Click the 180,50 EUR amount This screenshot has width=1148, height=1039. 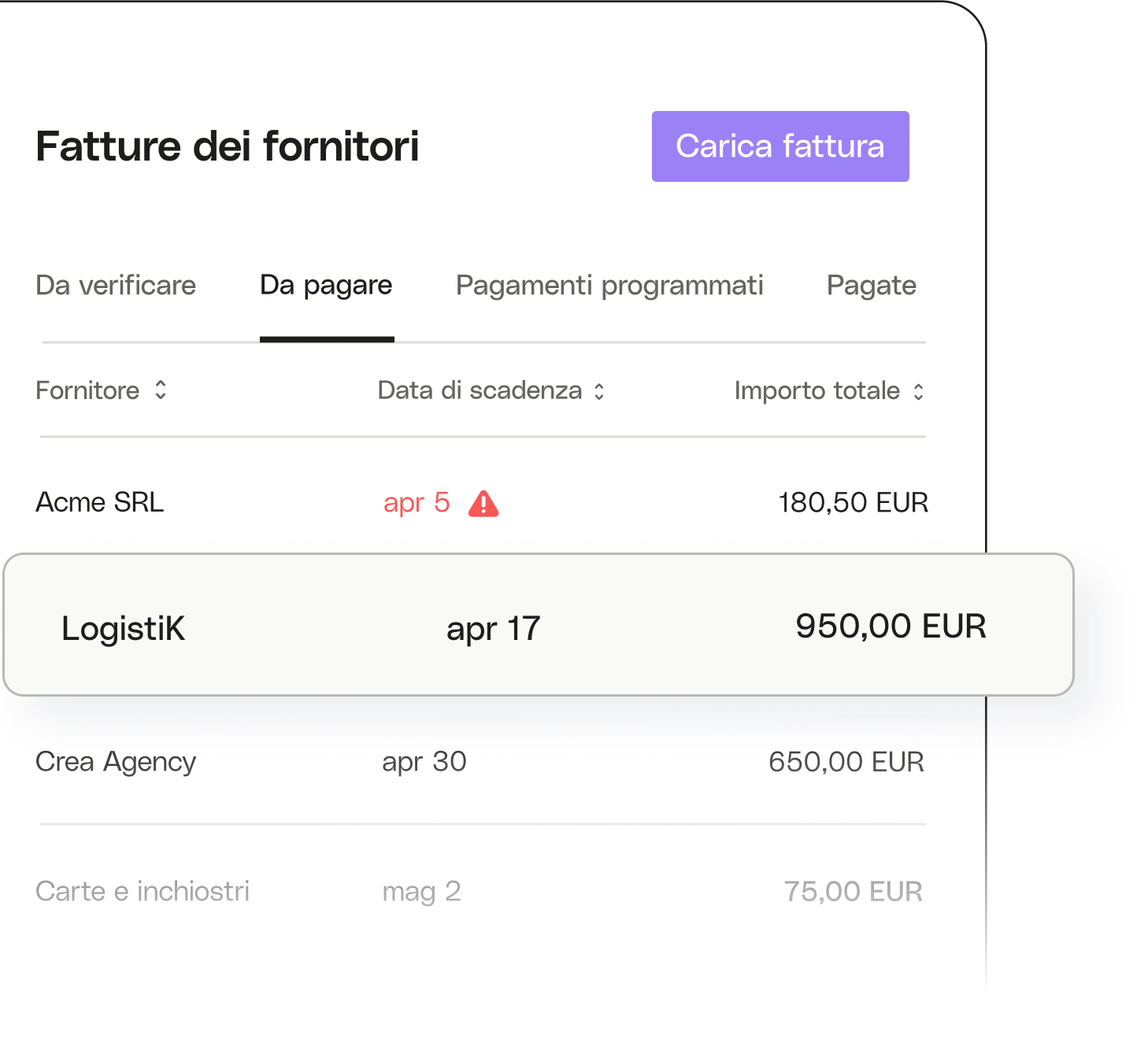(x=854, y=502)
